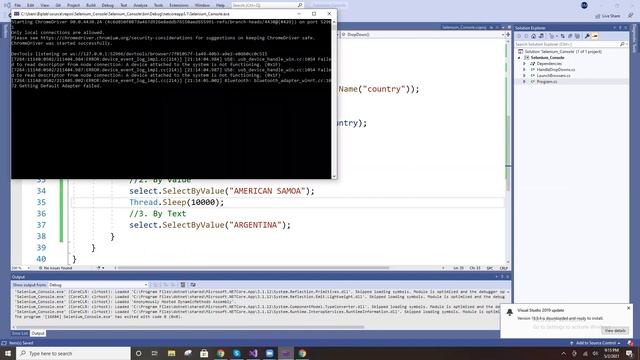640x360 pixels.
Task: Open the Project menu
Action: (73, 5)
